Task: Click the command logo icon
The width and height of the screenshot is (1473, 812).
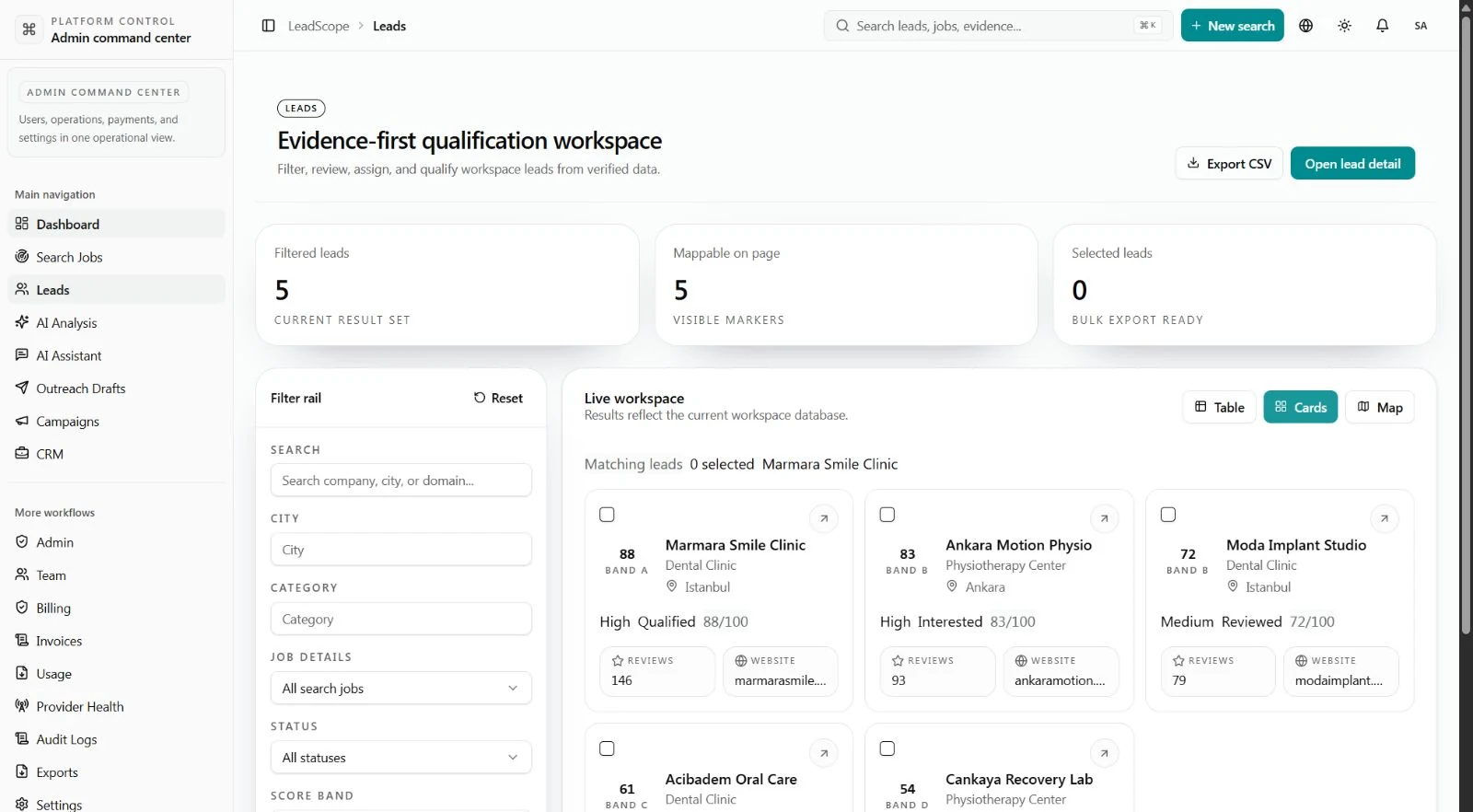Action: point(29,29)
